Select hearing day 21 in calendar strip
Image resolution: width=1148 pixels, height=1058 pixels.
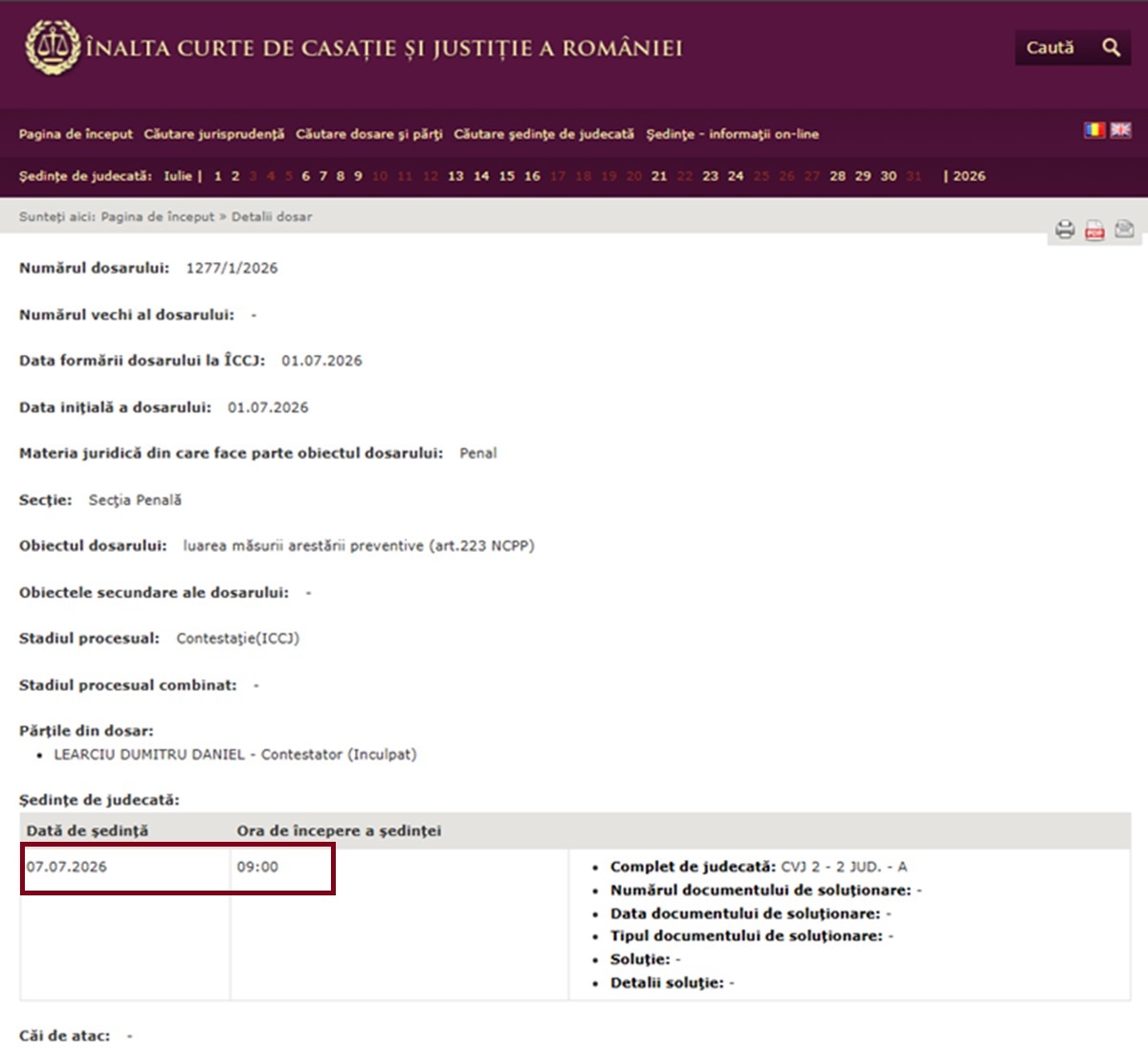[659, 176]
